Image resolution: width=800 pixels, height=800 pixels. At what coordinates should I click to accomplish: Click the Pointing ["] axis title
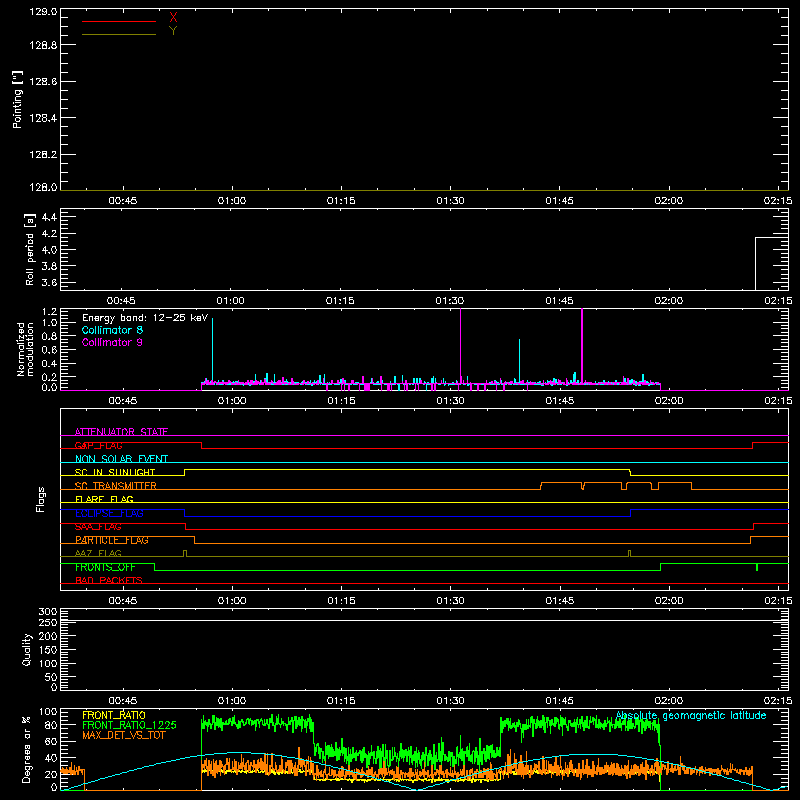pos(18,99)
